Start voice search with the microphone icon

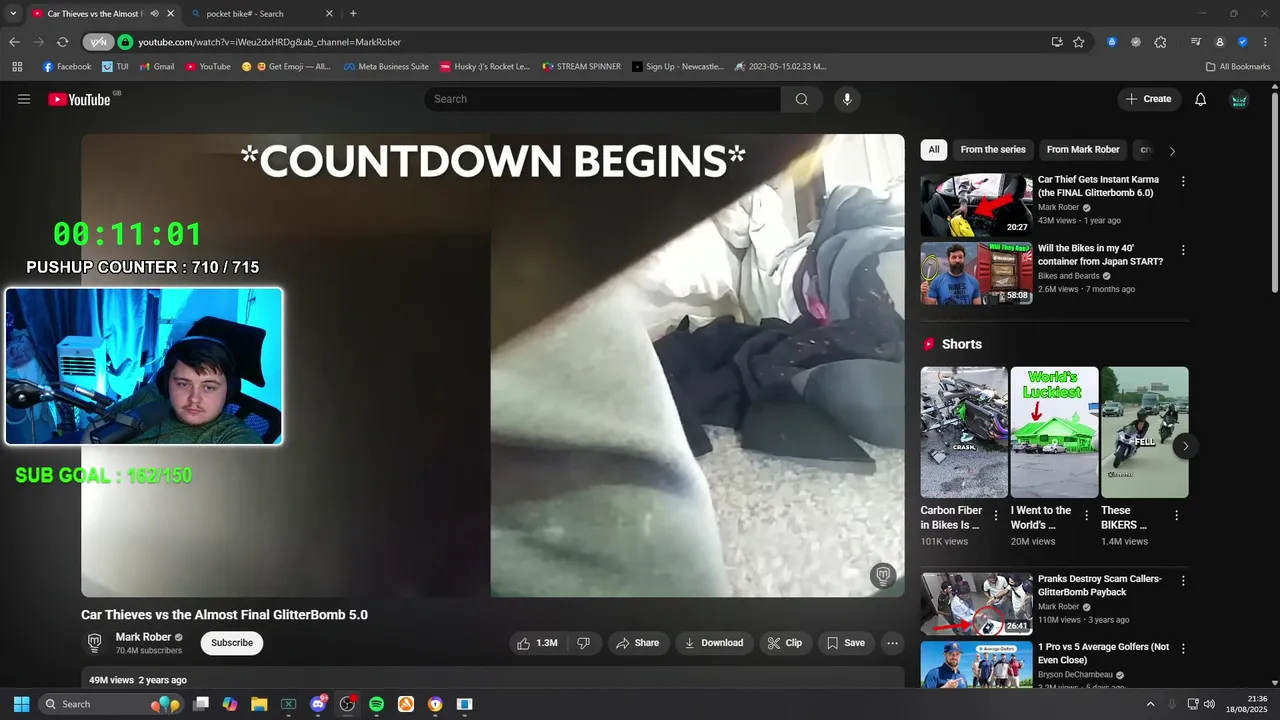click(x=847, y=99)
